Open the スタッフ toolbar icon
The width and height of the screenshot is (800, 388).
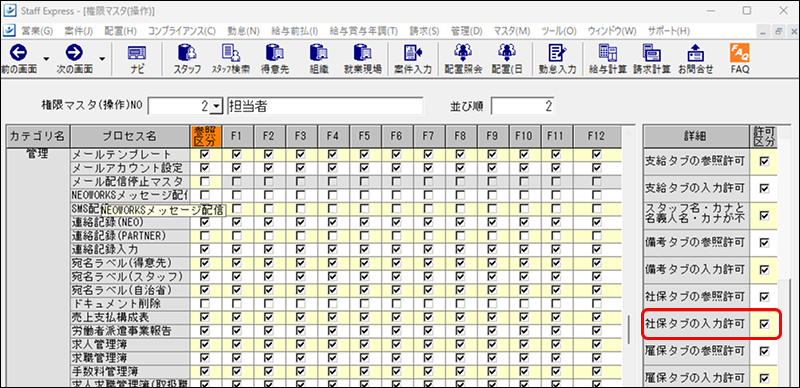pos(187,60)
